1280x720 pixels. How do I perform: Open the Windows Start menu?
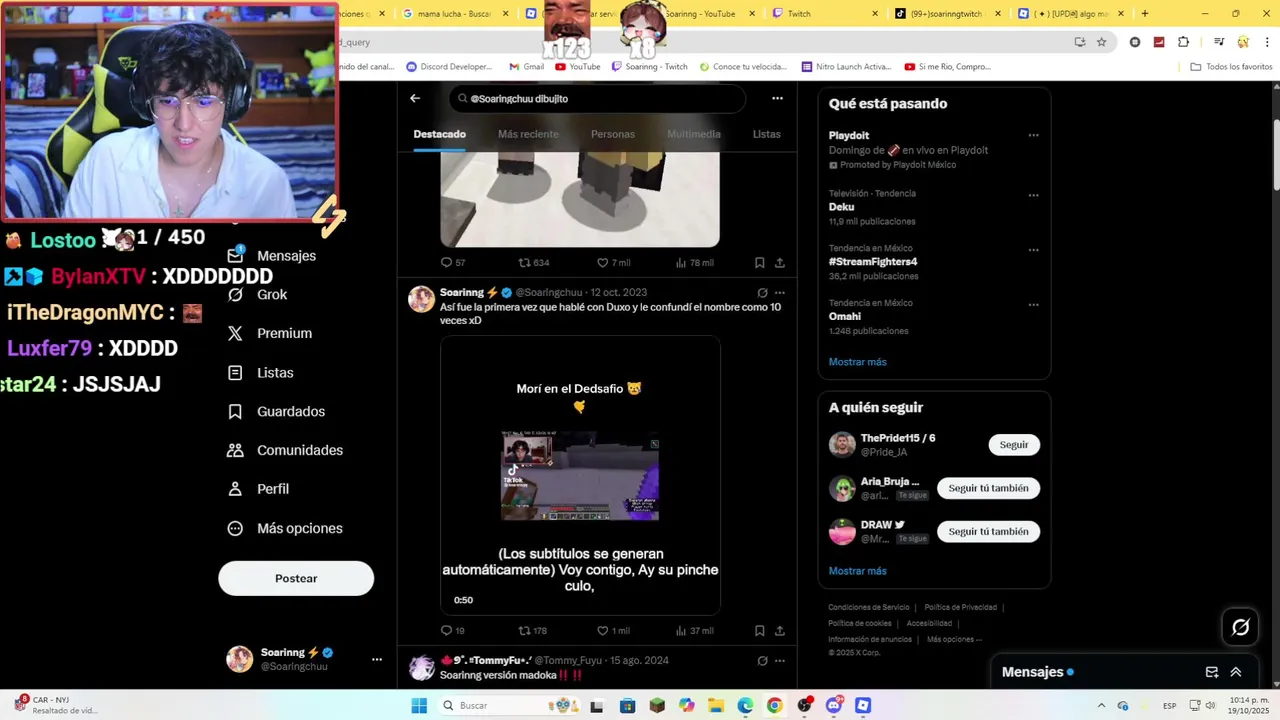pyautogui.click(x=419, y=706)
